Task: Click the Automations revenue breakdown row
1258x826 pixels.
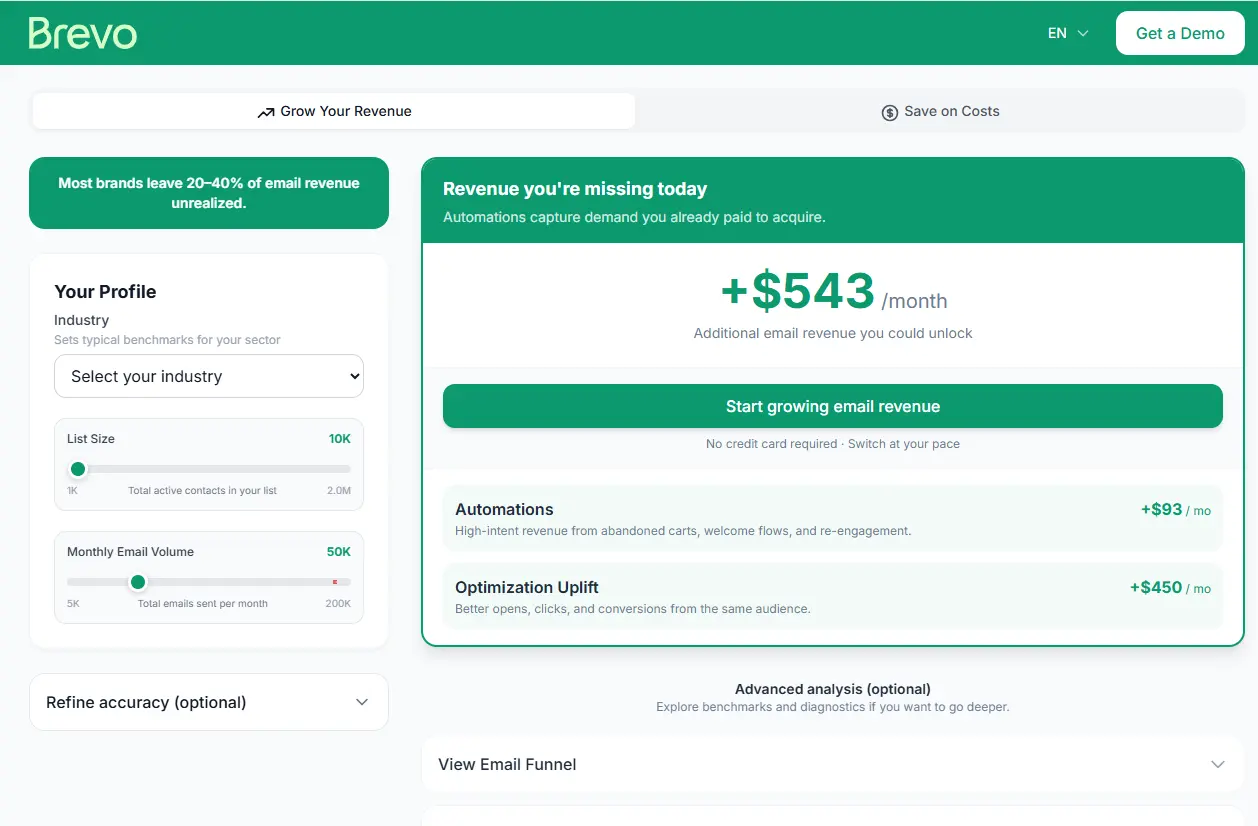Action: click(833, 518)
